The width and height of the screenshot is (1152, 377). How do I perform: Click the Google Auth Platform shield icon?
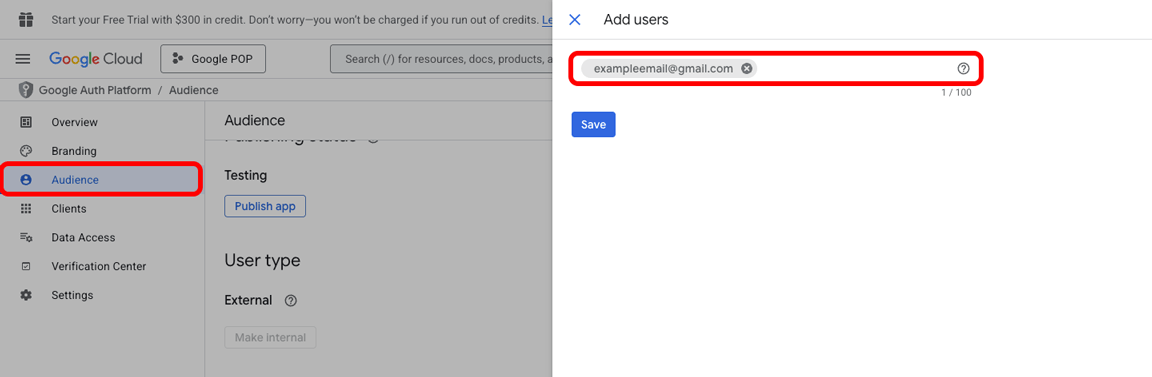tap(26, 90)
